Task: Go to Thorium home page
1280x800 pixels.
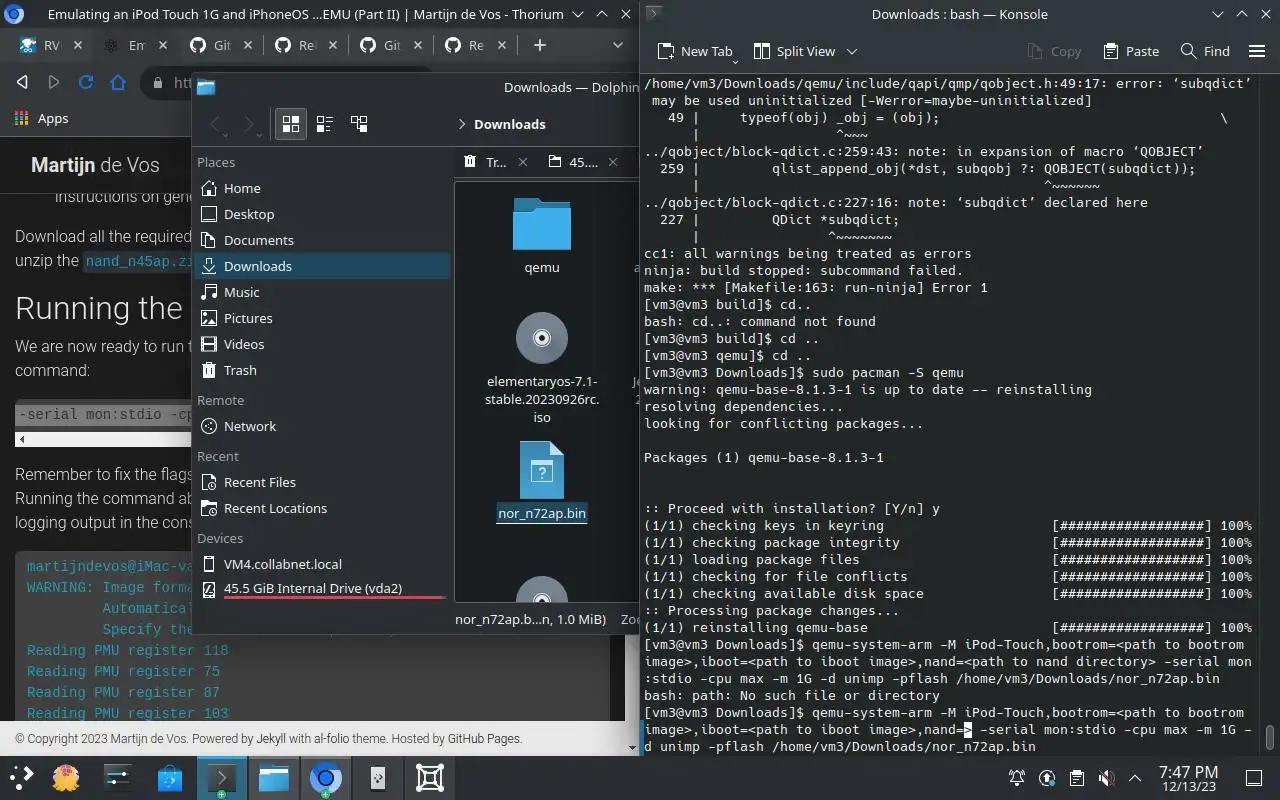Action: [x=117, y=82]
